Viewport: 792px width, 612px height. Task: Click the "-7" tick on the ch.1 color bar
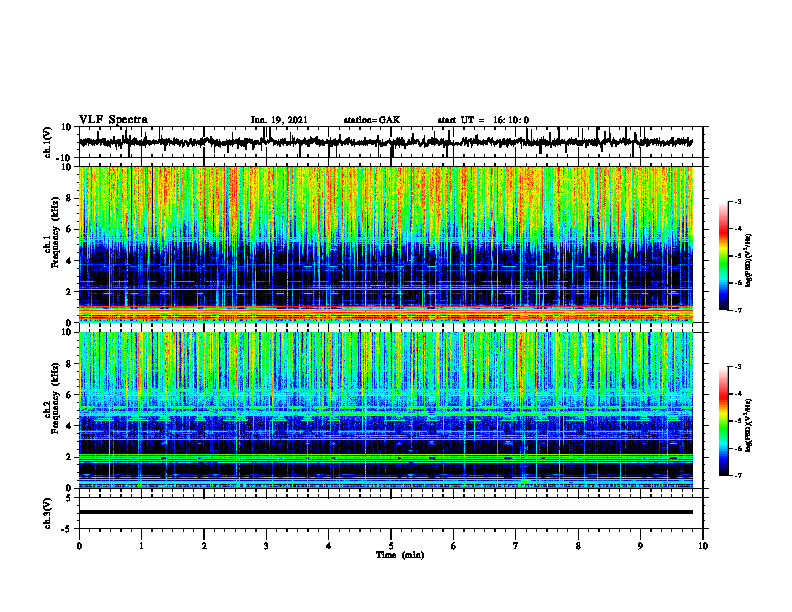tap(737, 310)
